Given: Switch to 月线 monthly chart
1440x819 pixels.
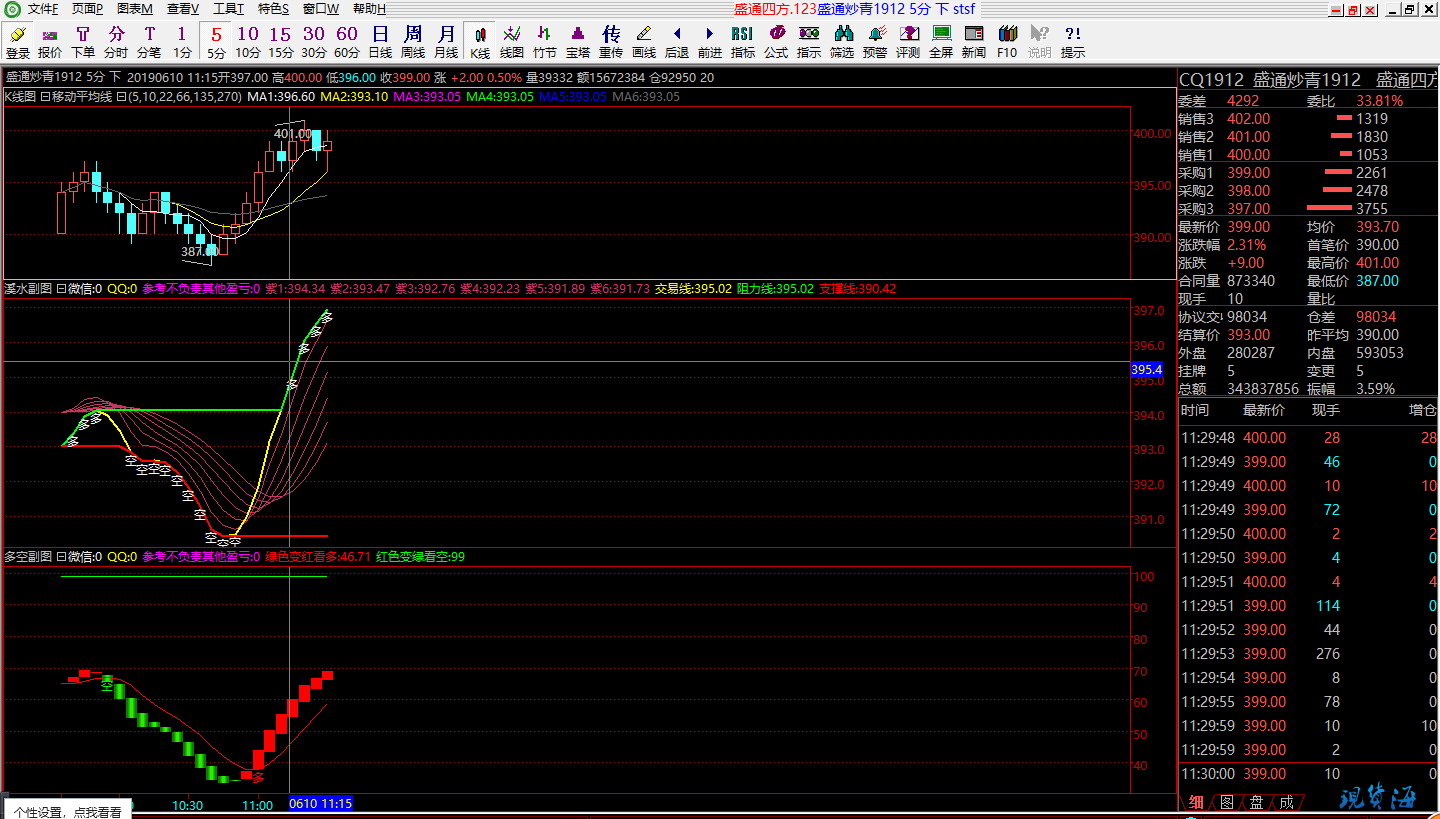Looking at the screenshot, I should coord(446,42).
